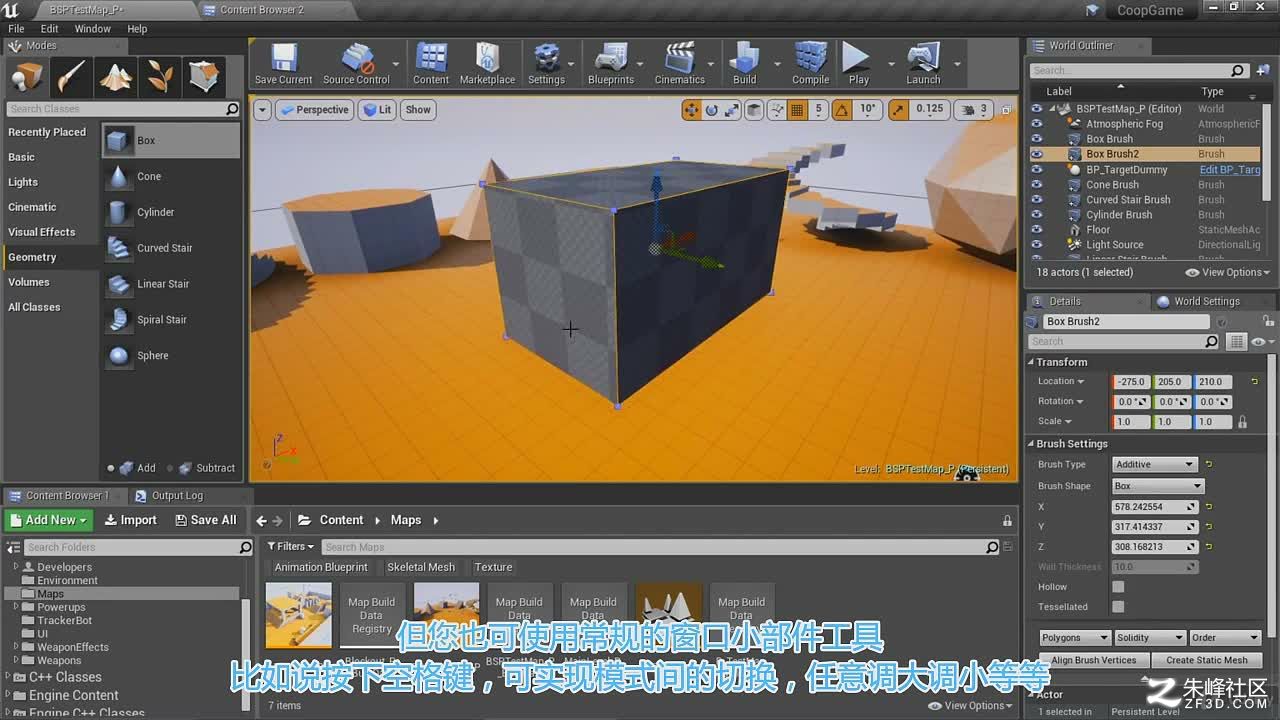Toggle scale snapping in viewport toolbar

click(x=897, y=110)
